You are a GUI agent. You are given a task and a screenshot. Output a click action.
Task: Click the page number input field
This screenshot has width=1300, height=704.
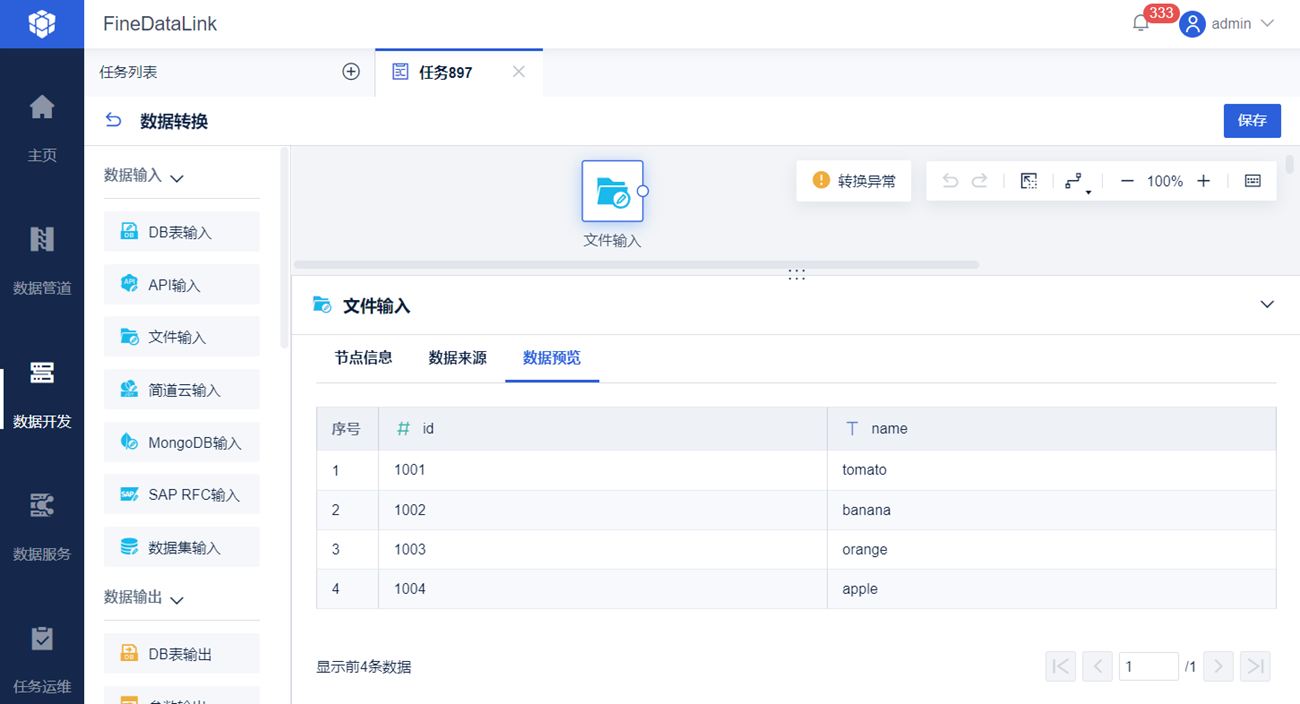coord(1148,666)
